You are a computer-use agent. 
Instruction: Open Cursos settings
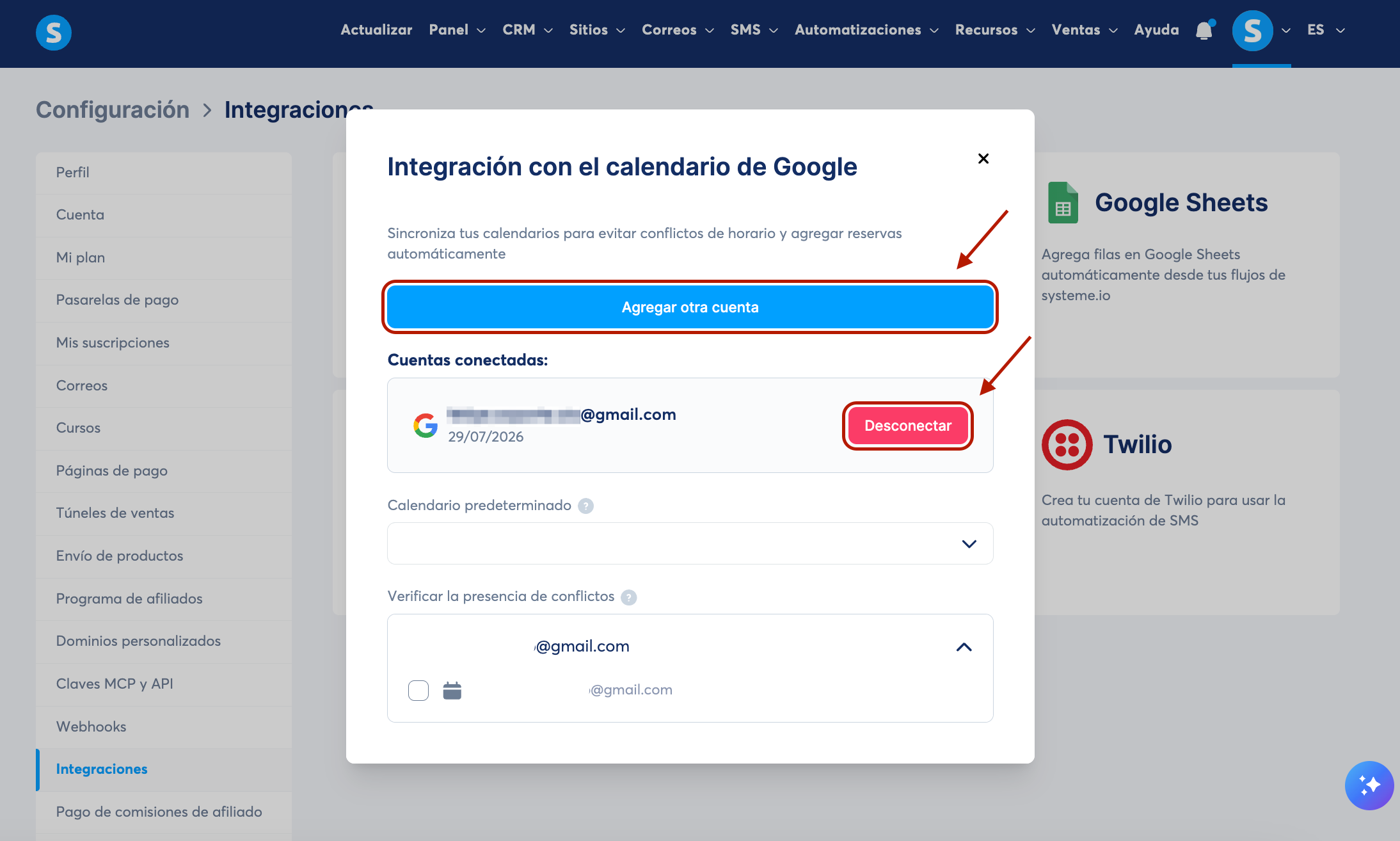[x=164, y=428]
